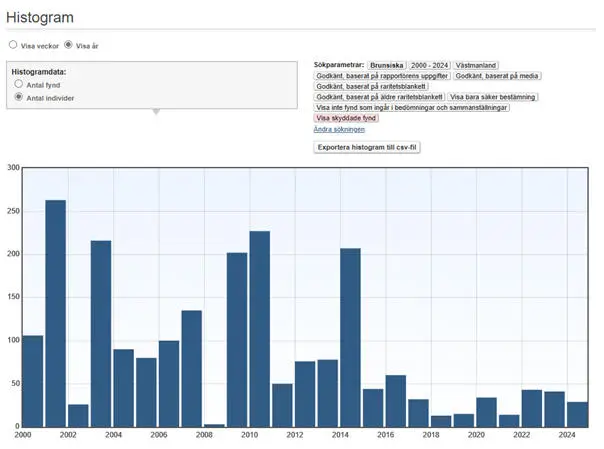Click 'Godkänt, baserat på rapportörens uppgifter' tag

click(382, 76)
